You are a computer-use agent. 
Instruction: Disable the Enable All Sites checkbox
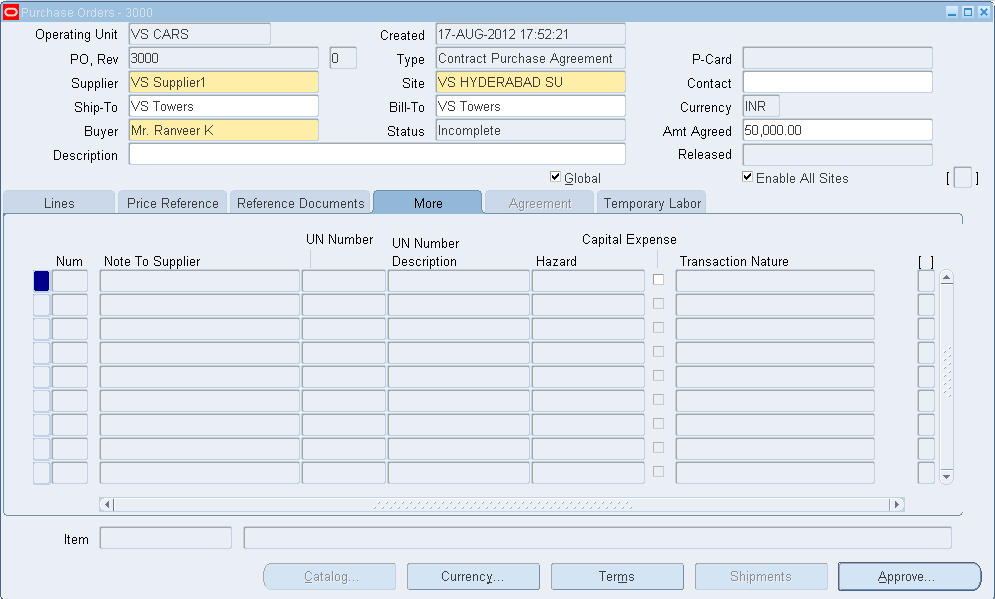[746, 177]
